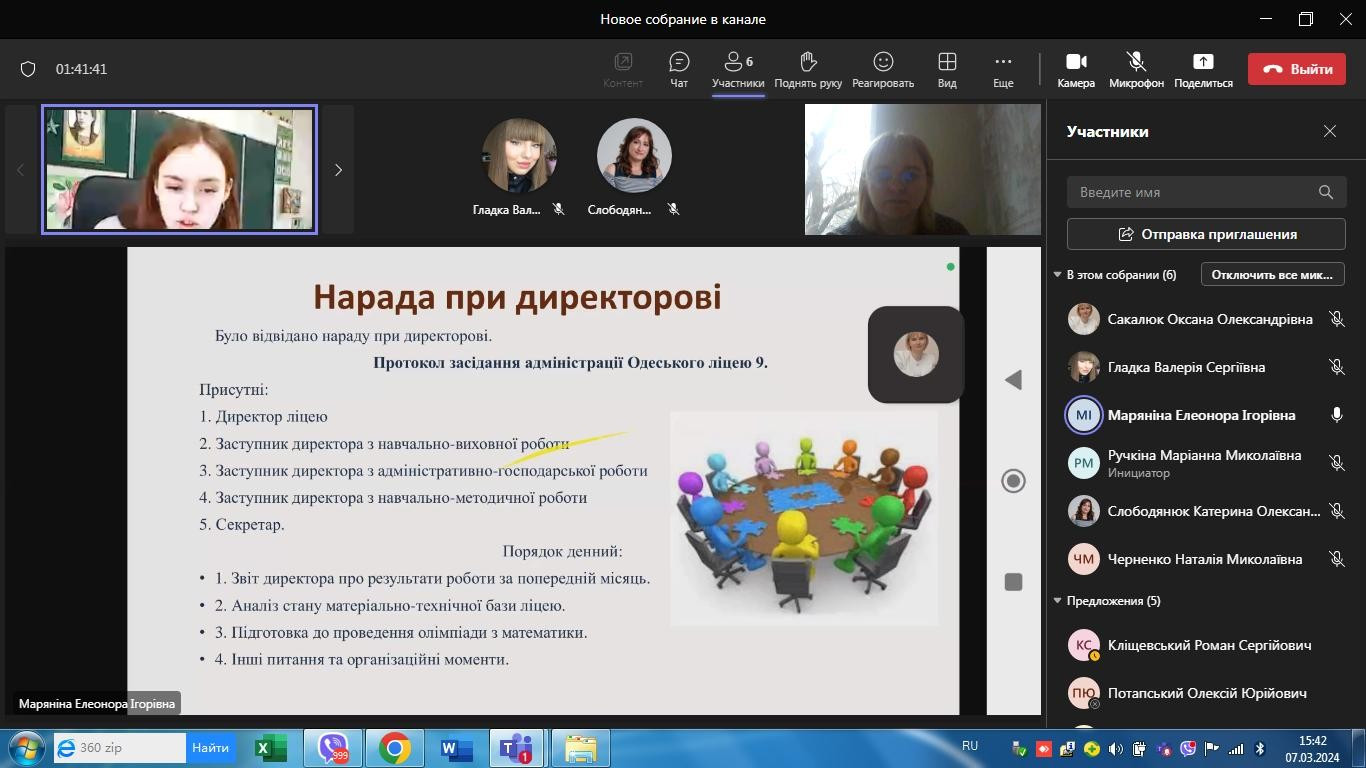The image size is (1366, 768).
Task: Open Microsoft Teams from the taskbar
Action: (x=516, y=748)
